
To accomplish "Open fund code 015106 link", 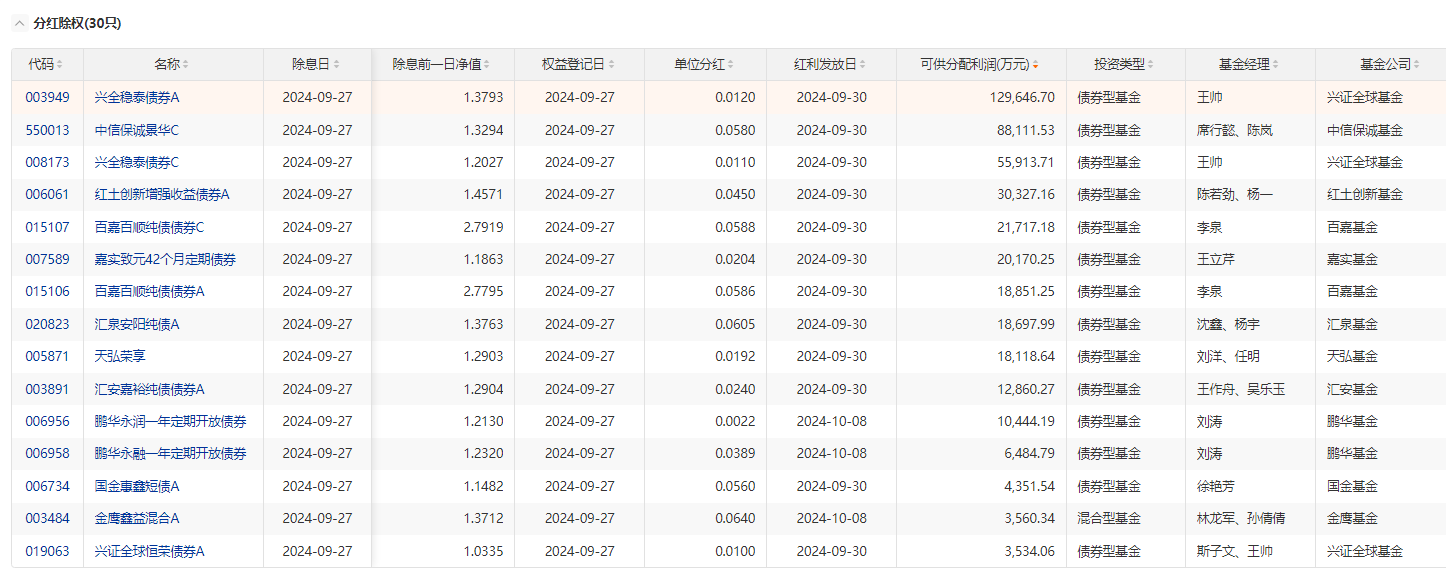I will 47,291.
